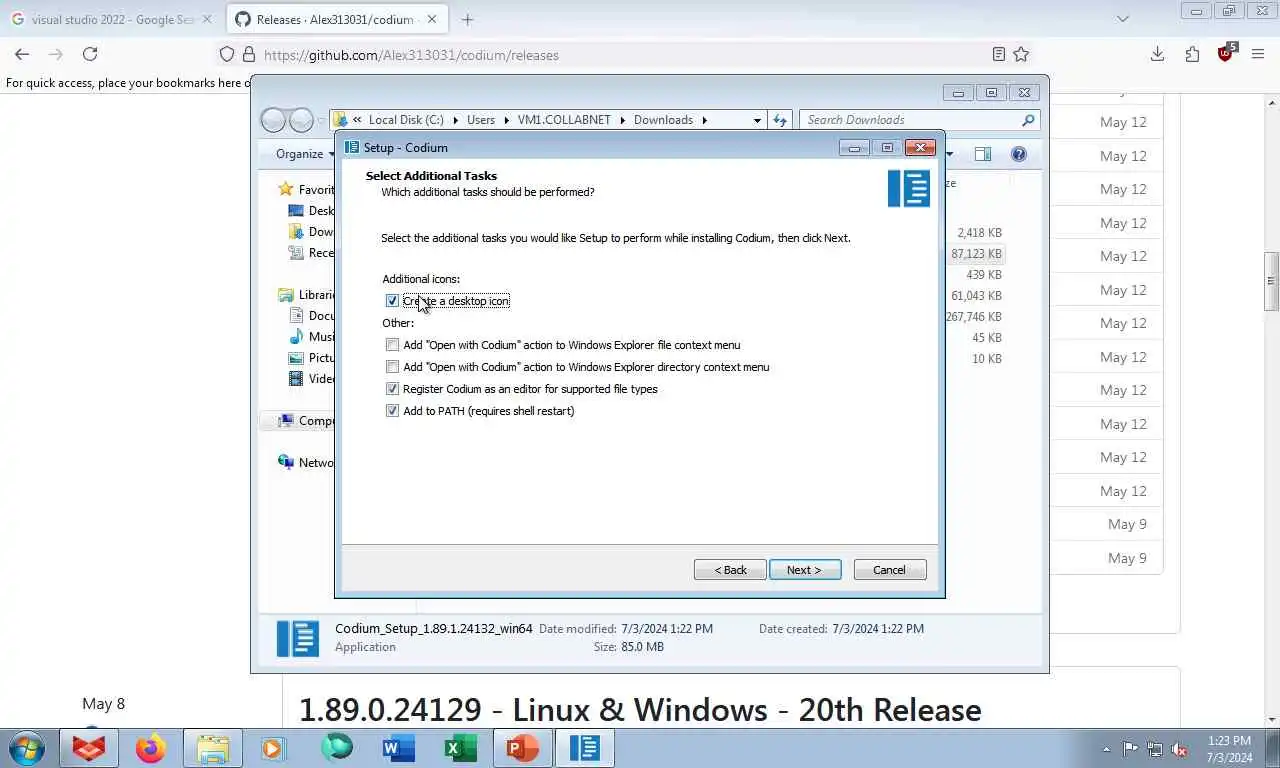The image size is (1280, 768).
Task: Uncheck Register Codium as an editor checkbox
Action: click(x=392, y=389)
